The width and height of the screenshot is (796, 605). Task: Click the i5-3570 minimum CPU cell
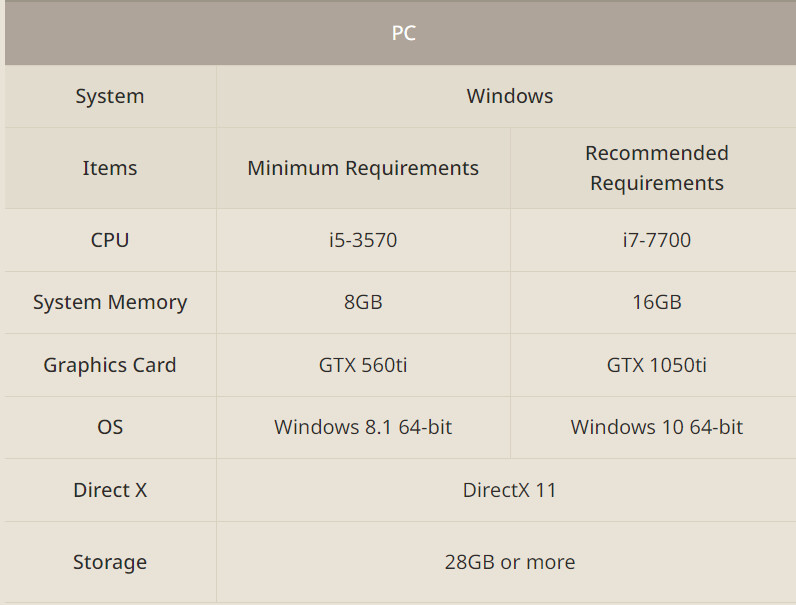click(363, 240)
